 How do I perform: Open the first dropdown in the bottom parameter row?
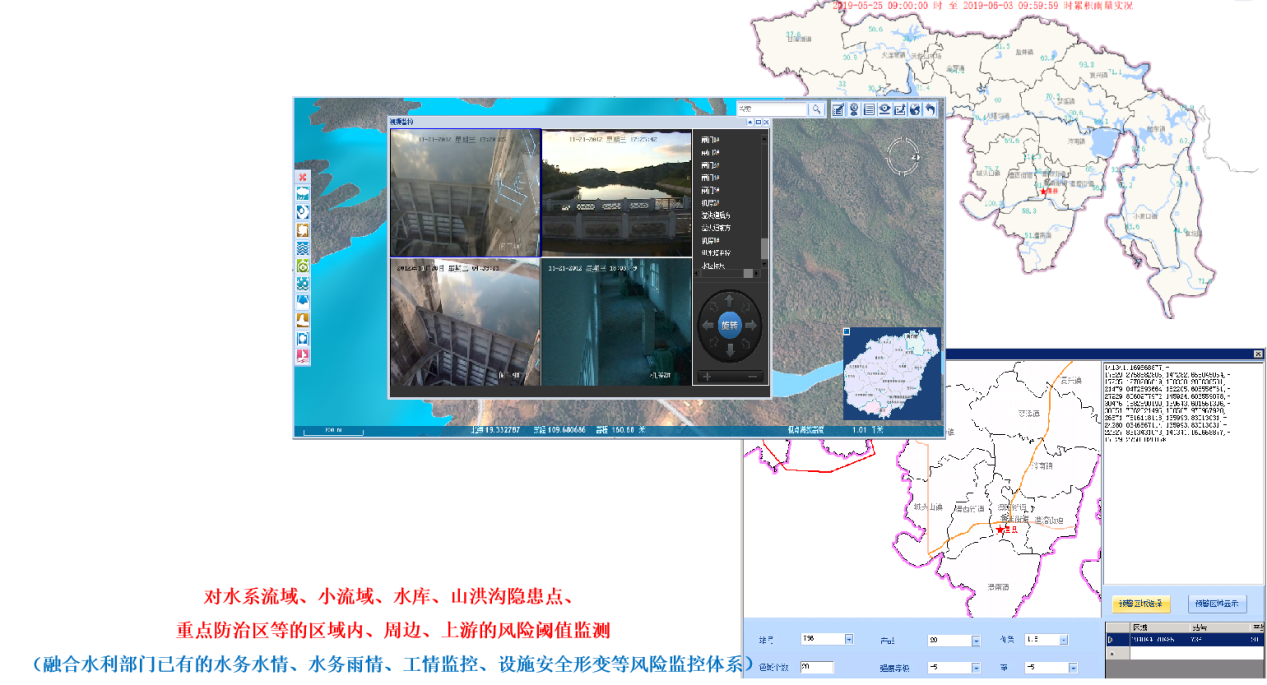click(x=849, y=640)
